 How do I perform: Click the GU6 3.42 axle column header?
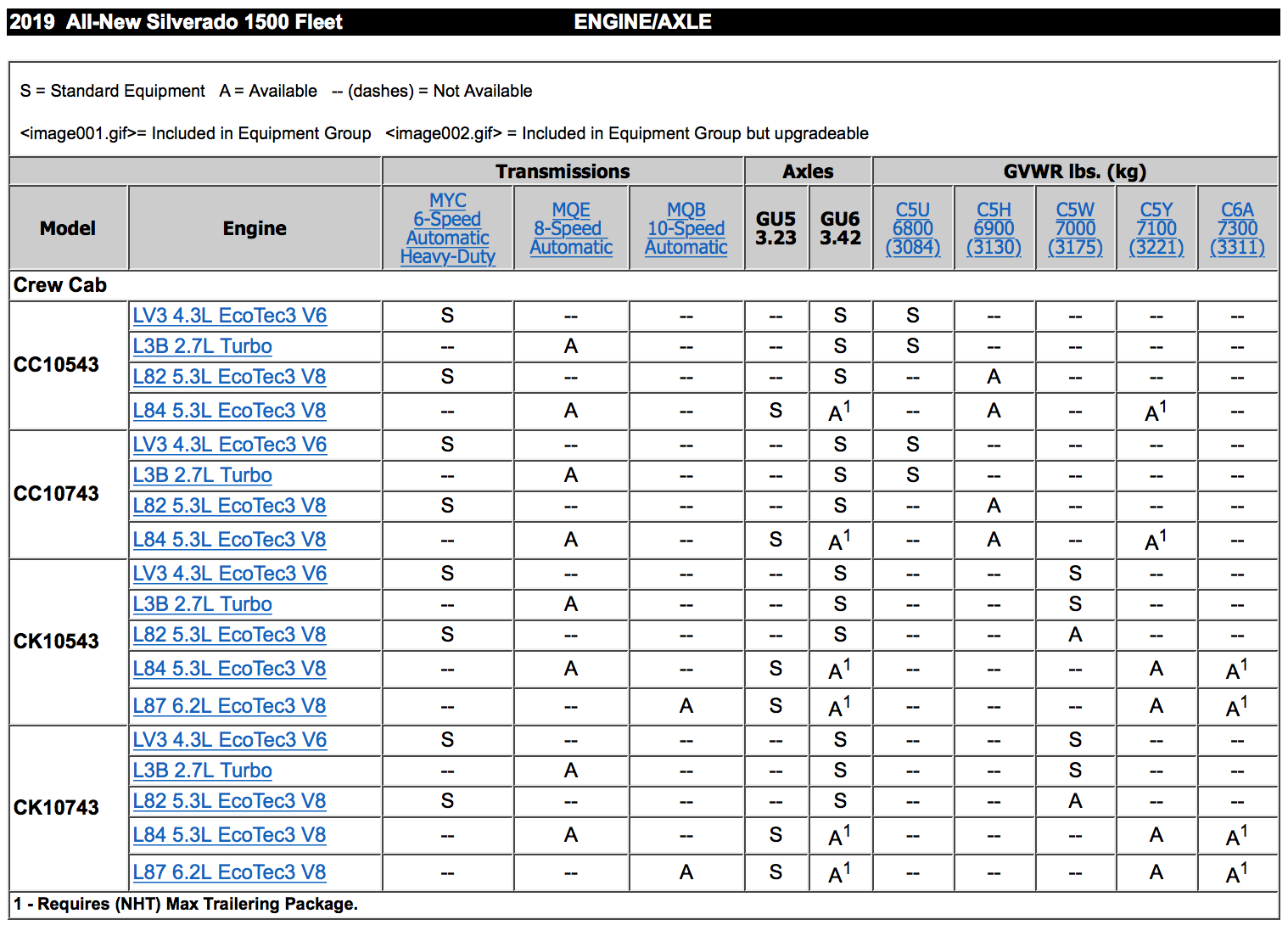point(840,228)
